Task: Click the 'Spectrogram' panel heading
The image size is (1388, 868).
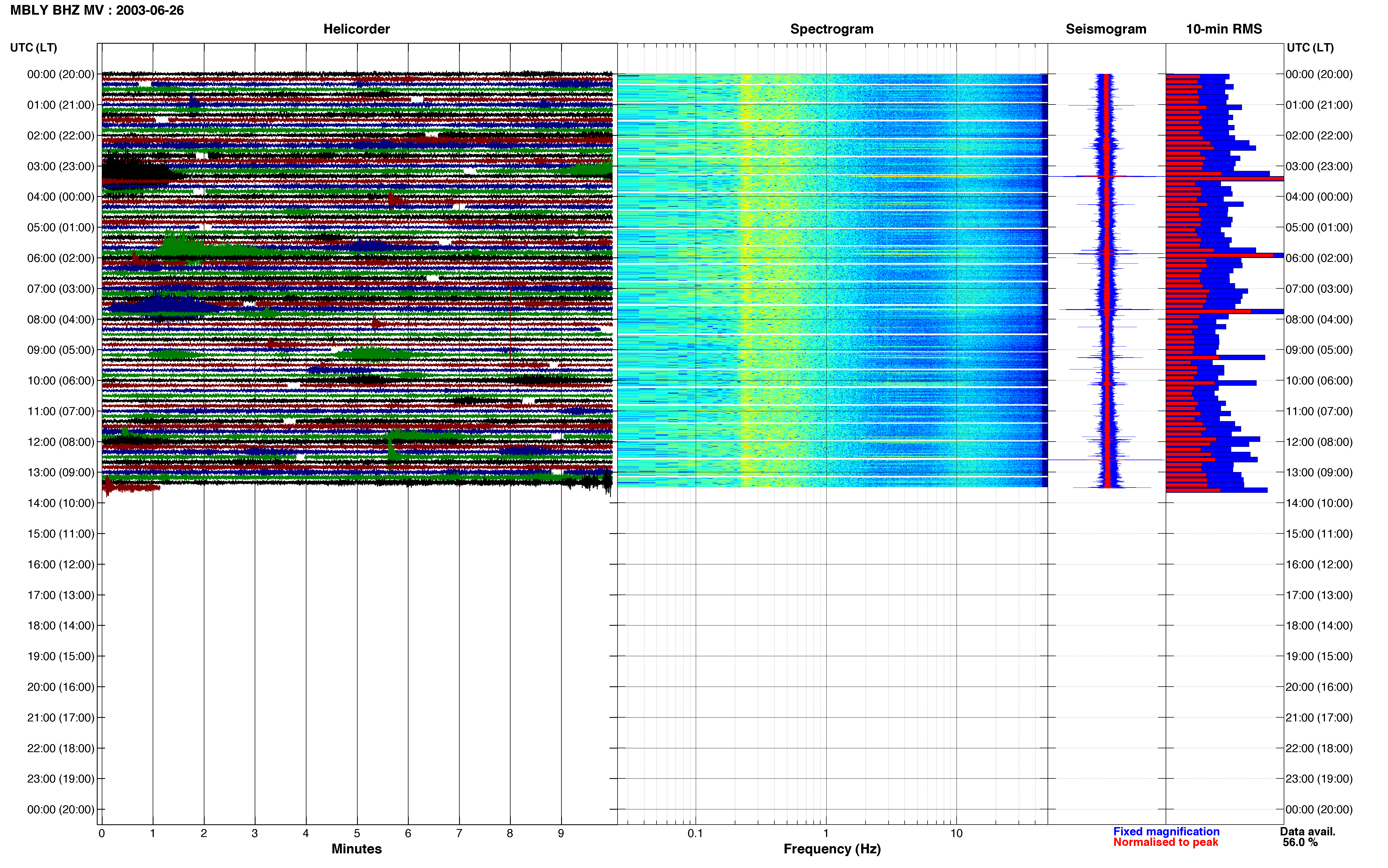Action: click(832, 29)
